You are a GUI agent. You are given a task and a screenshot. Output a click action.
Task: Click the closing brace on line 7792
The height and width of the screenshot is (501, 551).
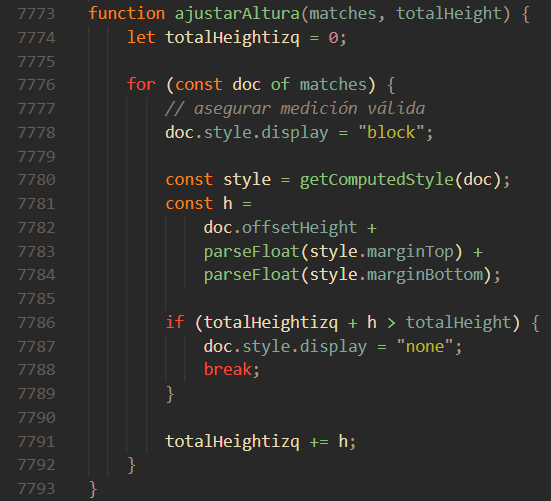coord(131,465)
